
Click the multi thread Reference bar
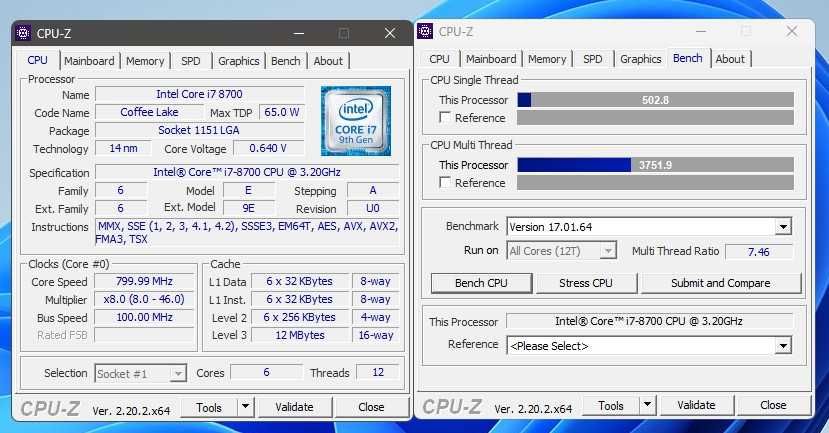pyautogui.click(x=656, y=182)
